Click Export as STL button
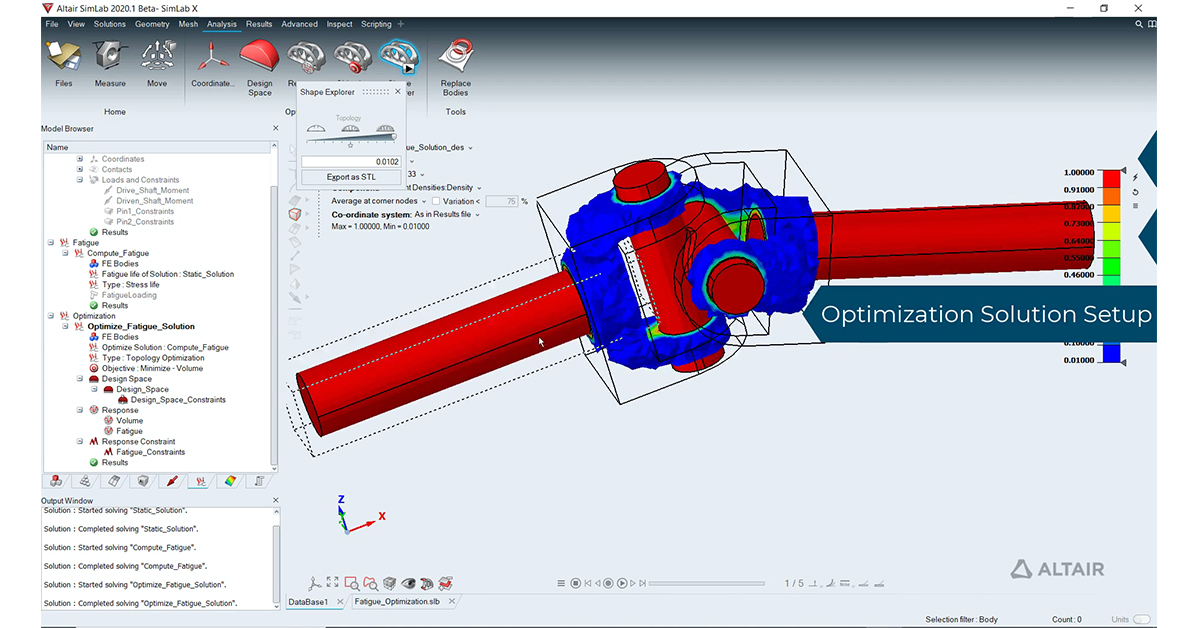The image size is (1200, 628). 351,177
